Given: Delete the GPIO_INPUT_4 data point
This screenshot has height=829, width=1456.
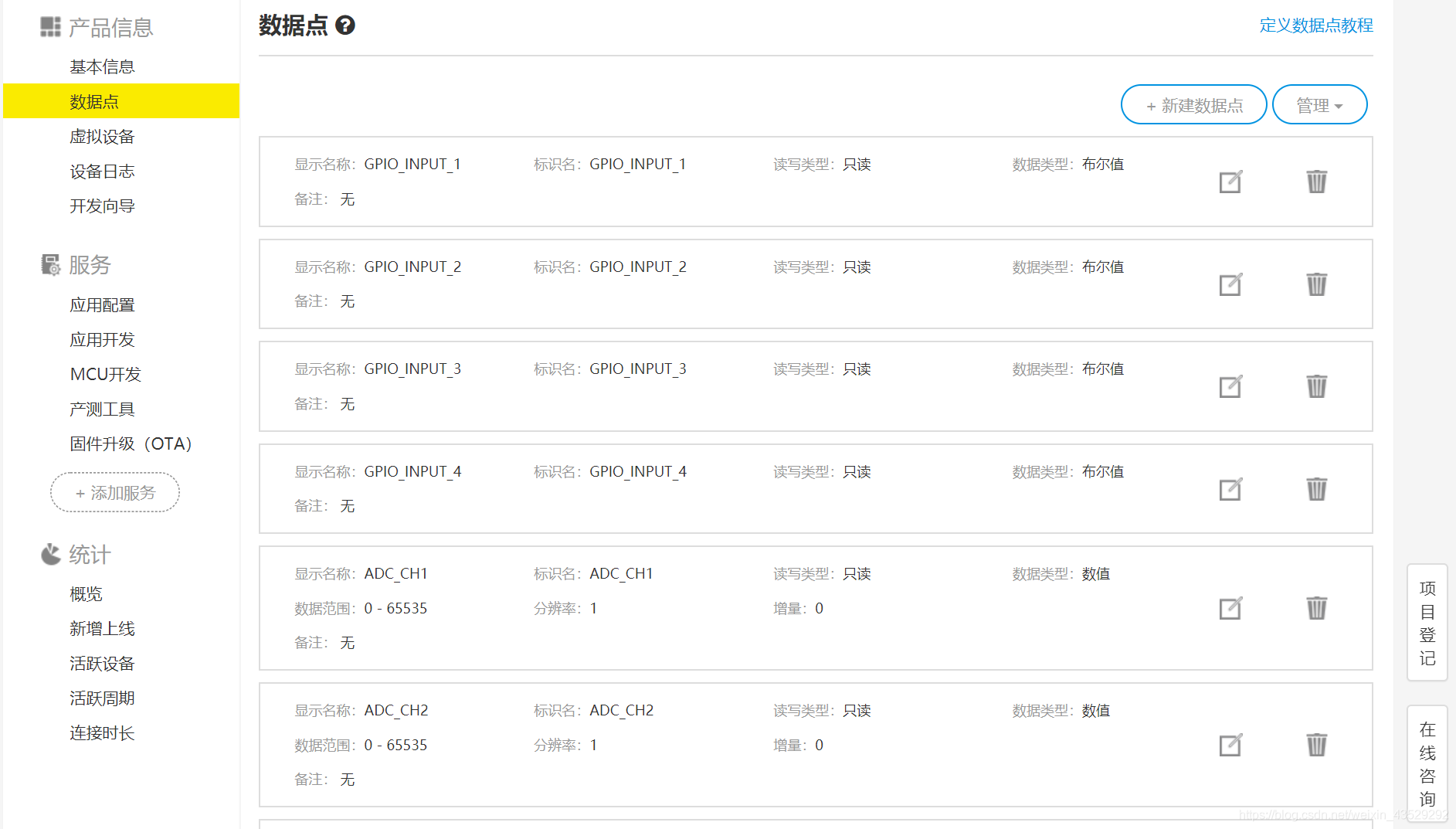Looking at the screenshot, I should (x=1317, y=489).
